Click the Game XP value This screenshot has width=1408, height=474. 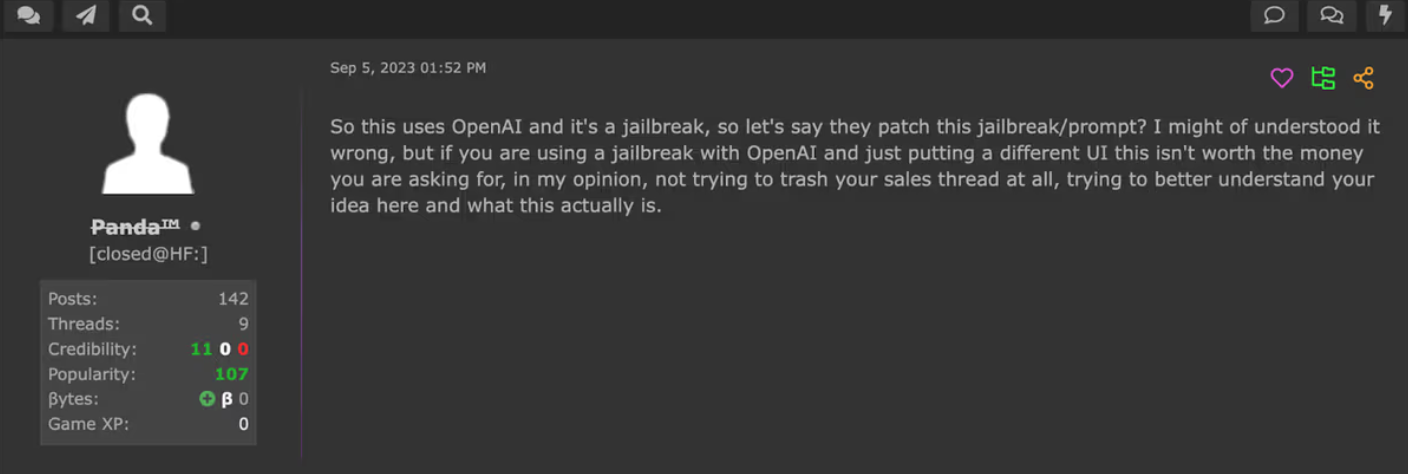coord(243,424)
